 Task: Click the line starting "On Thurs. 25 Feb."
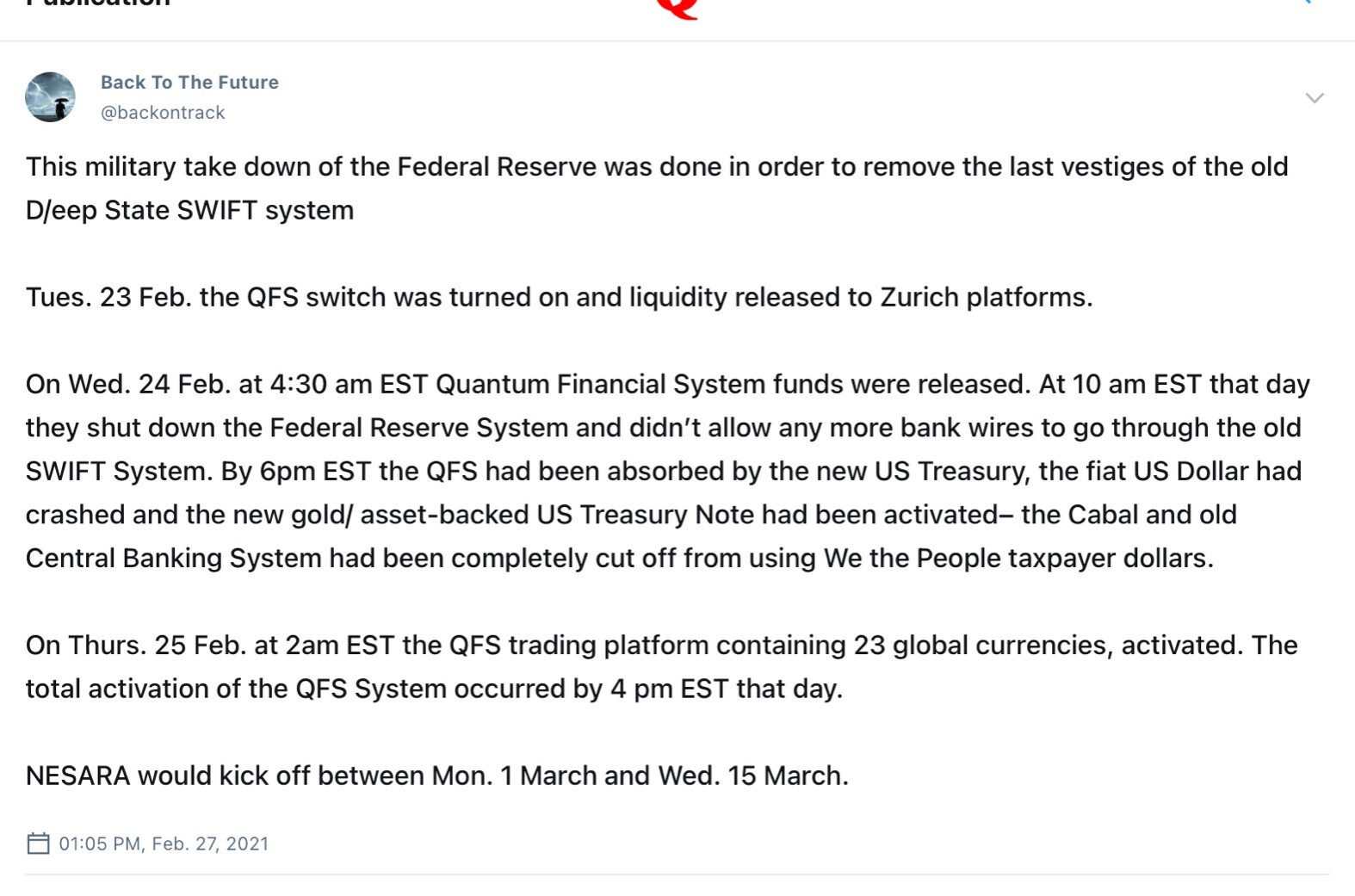click(x=660, y=645)
